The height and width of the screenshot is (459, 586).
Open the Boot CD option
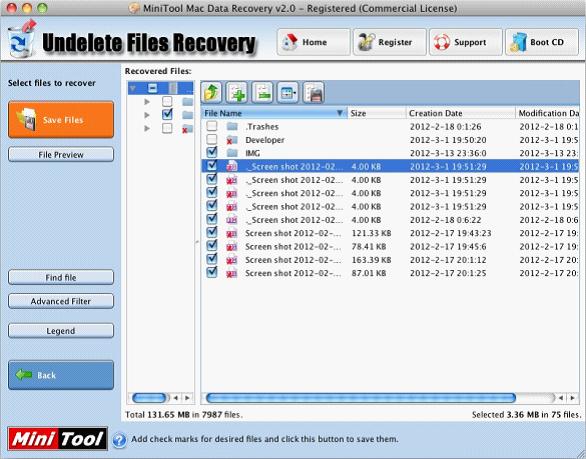(542, 42)
